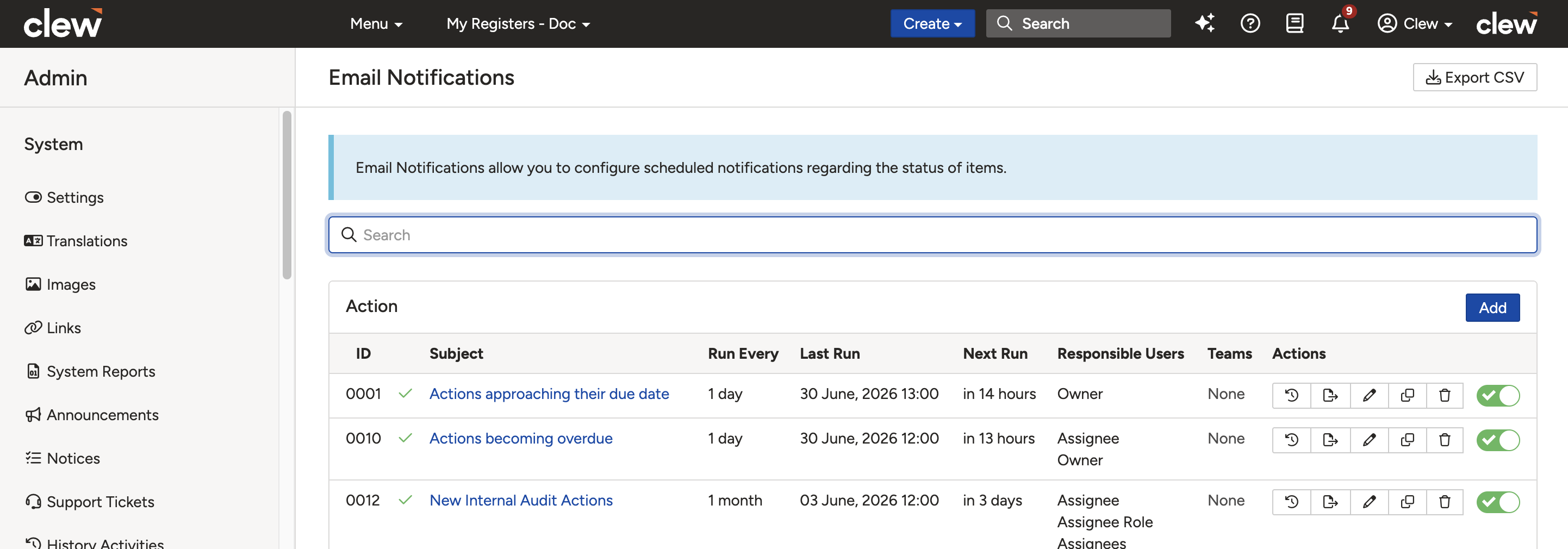This screenshot has width=1568, height=549.
Task: View history for notification 0012
Action: point(1292,502)
